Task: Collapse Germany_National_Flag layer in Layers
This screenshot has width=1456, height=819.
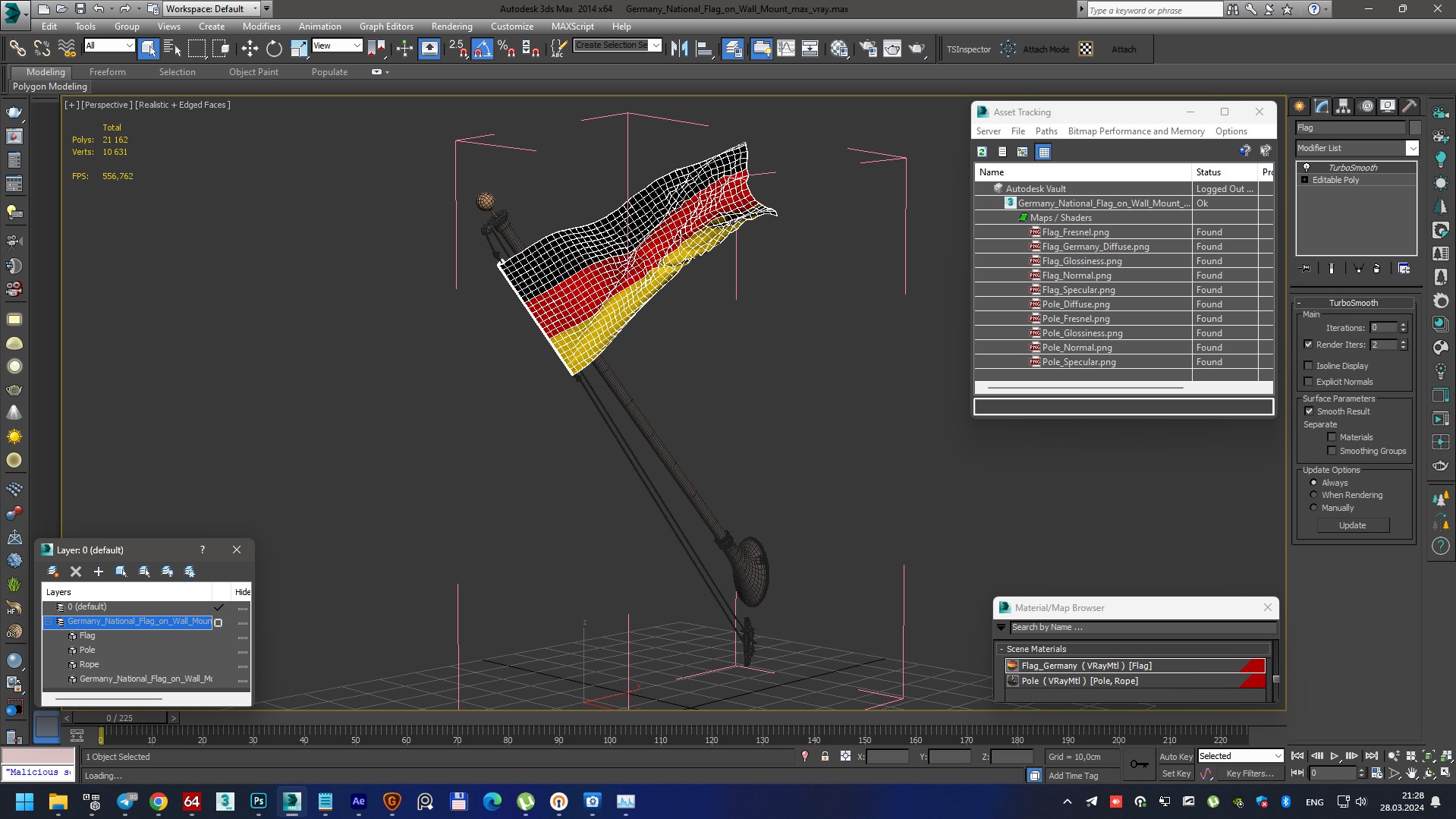Action: 49,622
